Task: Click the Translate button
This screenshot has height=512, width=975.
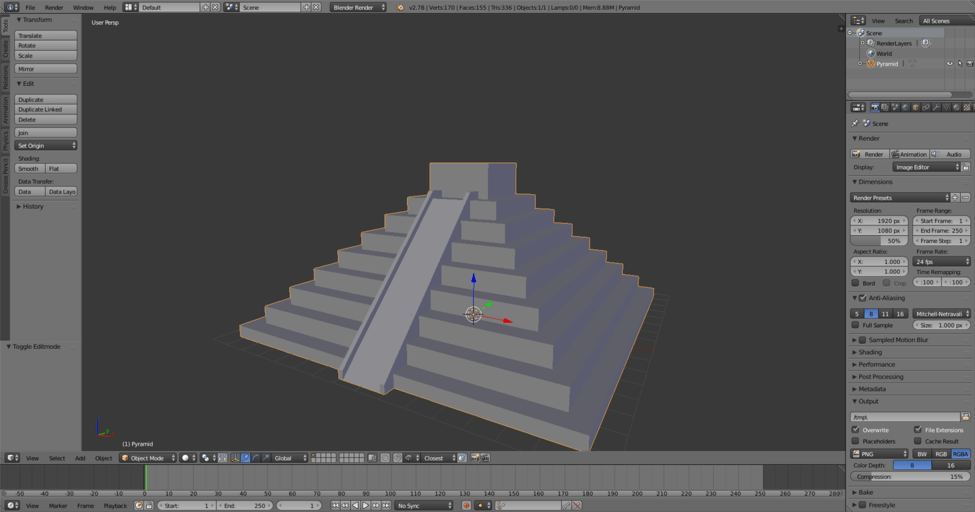Action: tap(46, 35)
